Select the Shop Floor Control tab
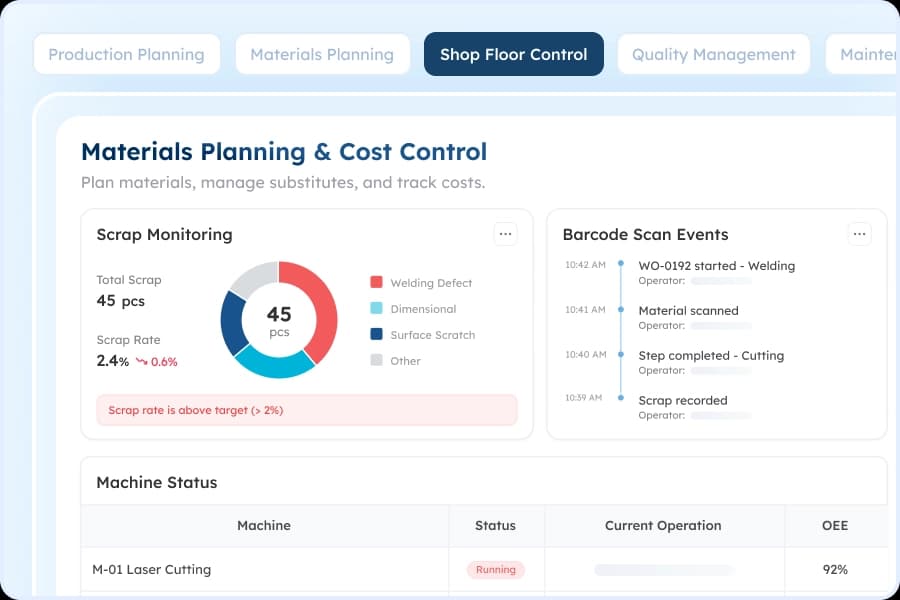Image resolution: width=900 pixels, height=600 pixels. click(514, 55)
